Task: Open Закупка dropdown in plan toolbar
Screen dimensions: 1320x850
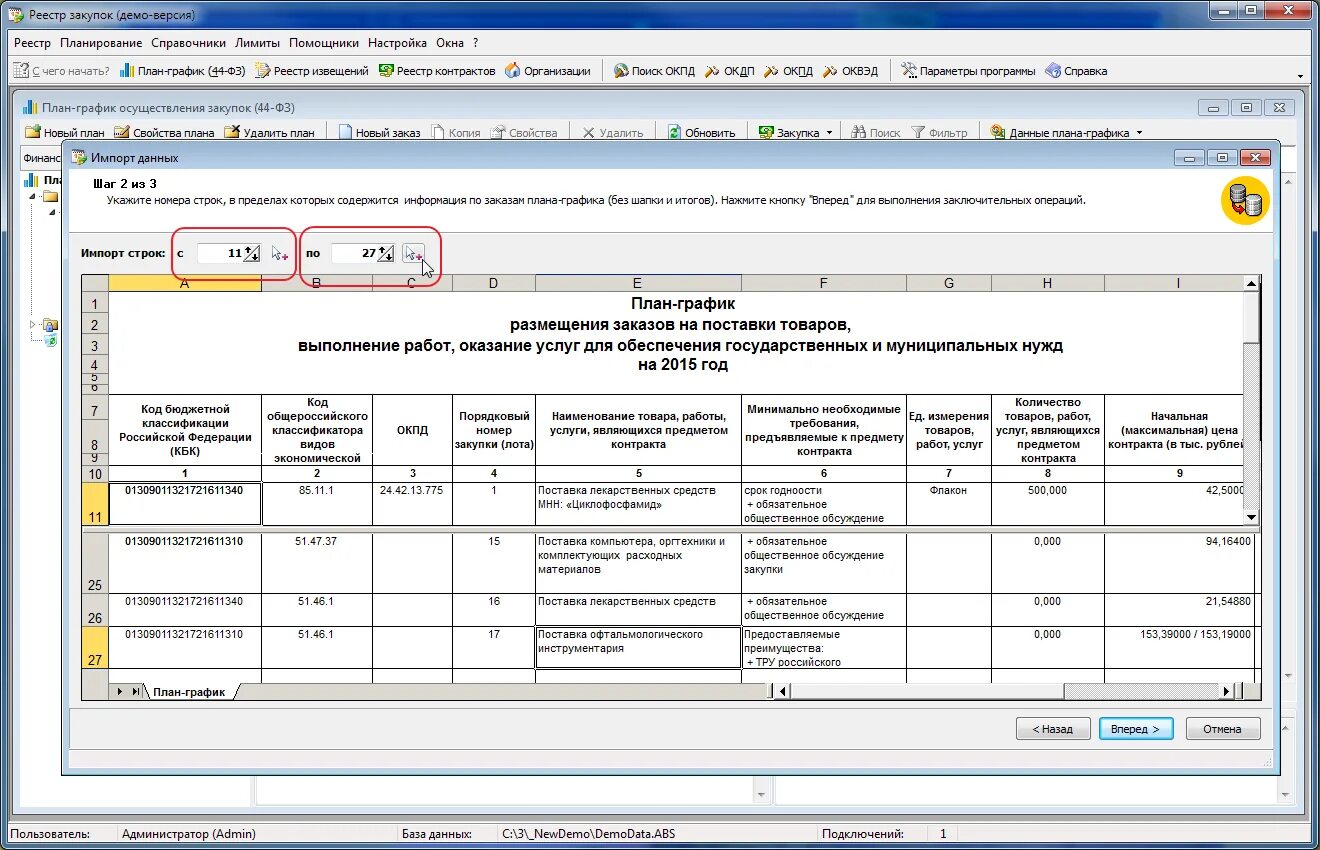Action: 796,132
